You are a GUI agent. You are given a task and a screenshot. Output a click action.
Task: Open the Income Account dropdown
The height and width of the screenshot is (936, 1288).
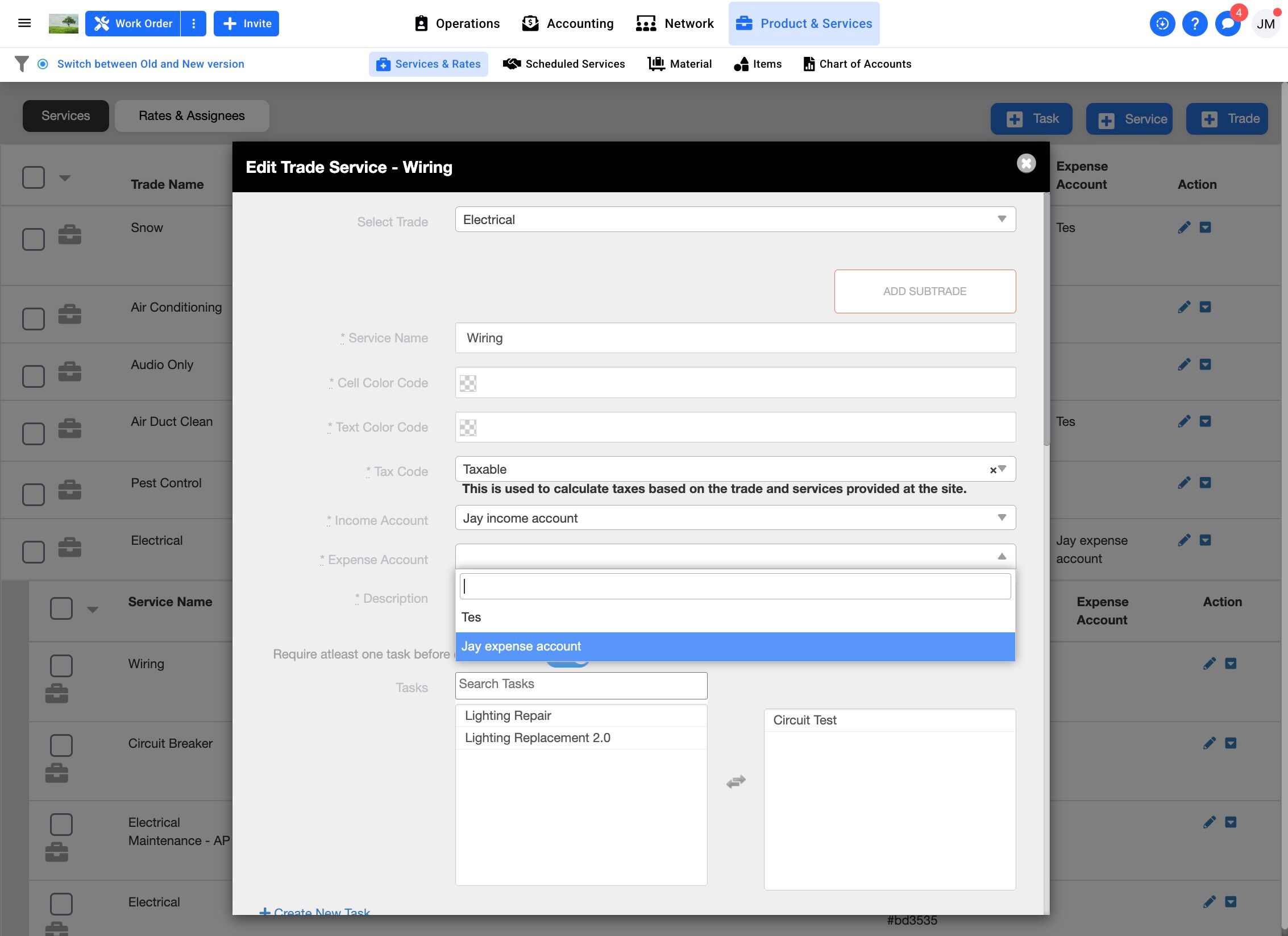pos(735,518)
